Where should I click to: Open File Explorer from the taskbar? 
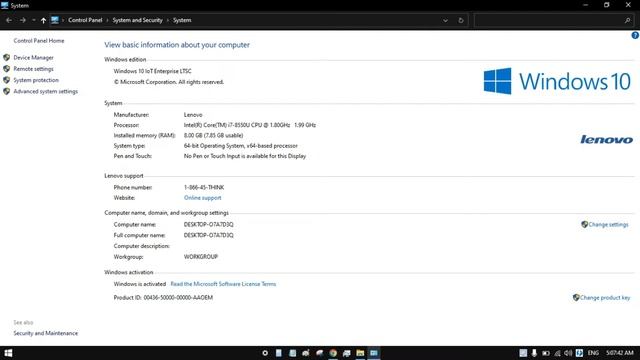(360, 353)
